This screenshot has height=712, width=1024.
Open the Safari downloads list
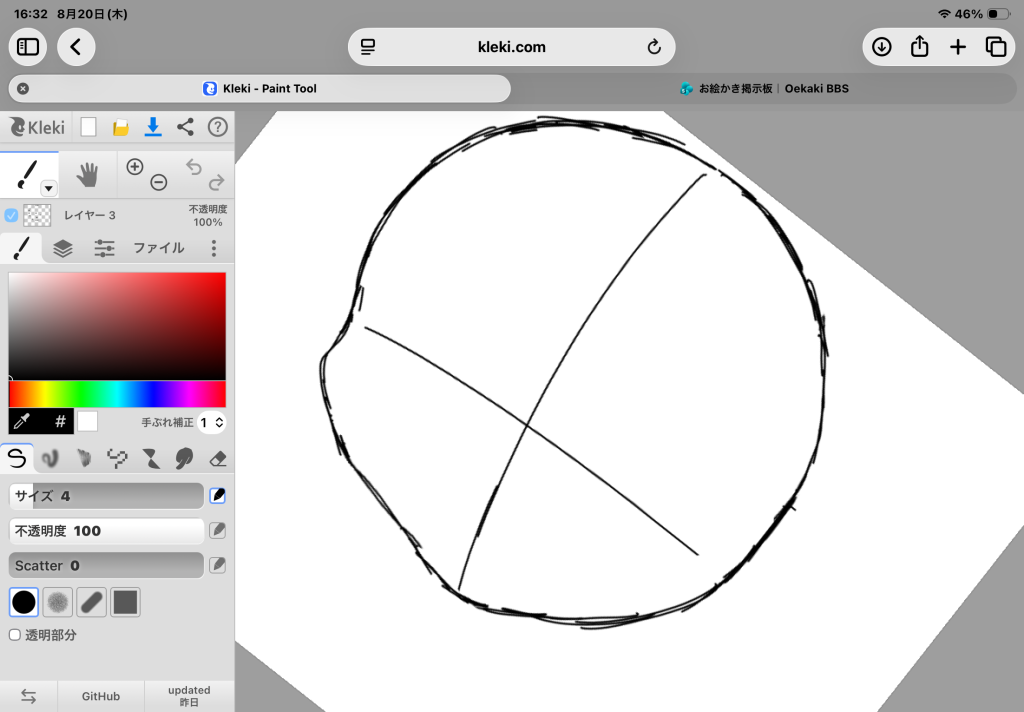pos(882,47)
